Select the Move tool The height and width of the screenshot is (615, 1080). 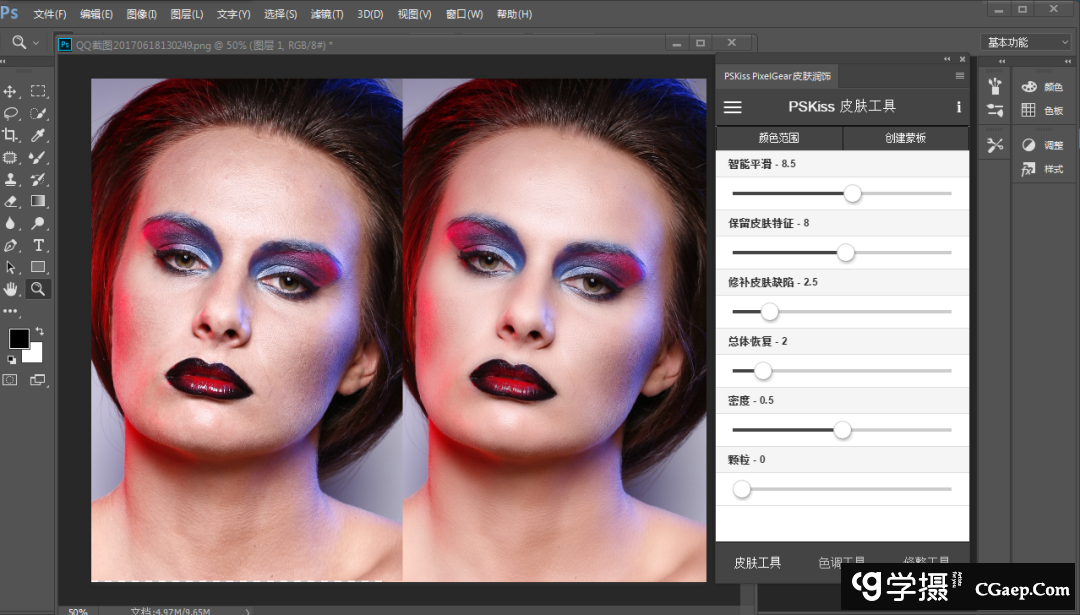click(11, 91)
